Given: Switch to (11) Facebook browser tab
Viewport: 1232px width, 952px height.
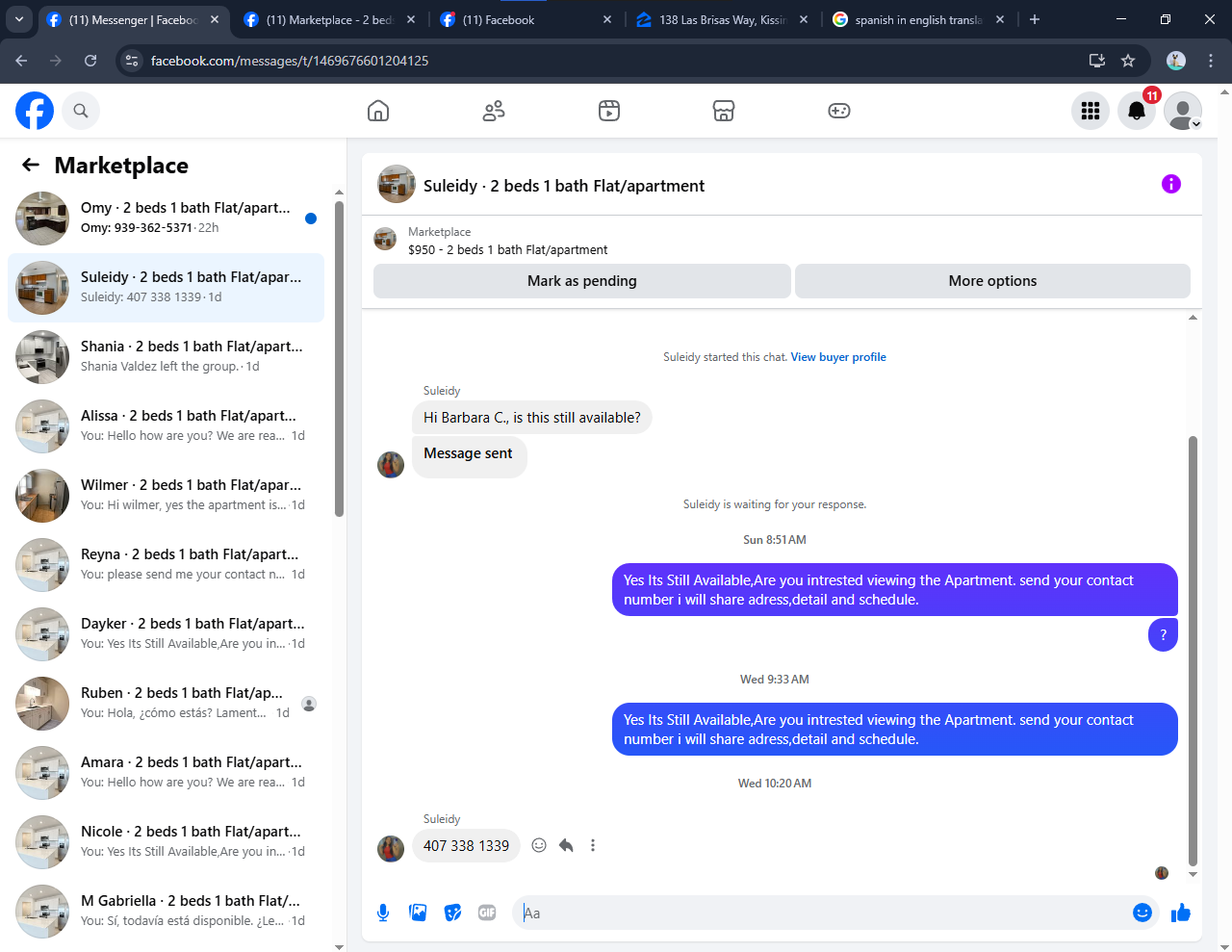Looking at the screenshot, I should pyautogui.click(x=526, y=19).
